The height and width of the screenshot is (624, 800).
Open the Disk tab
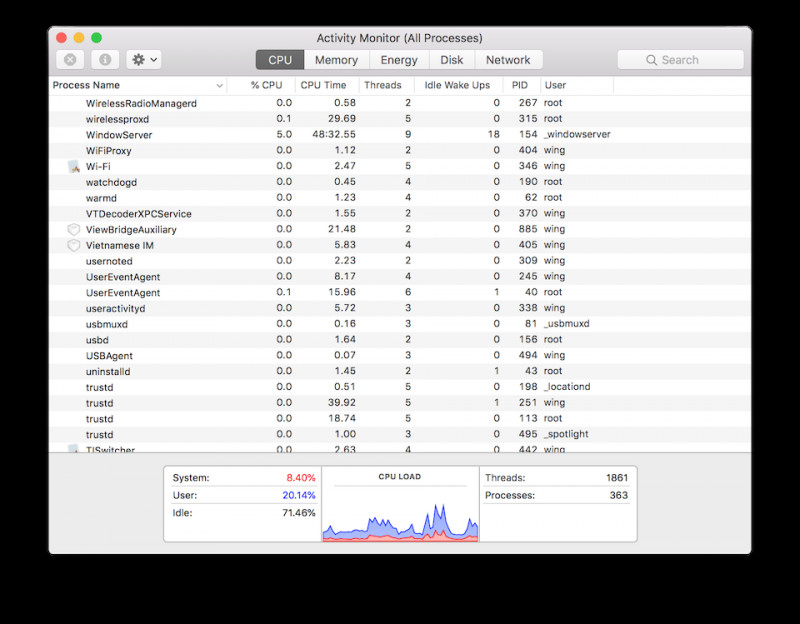coord(452,60)
